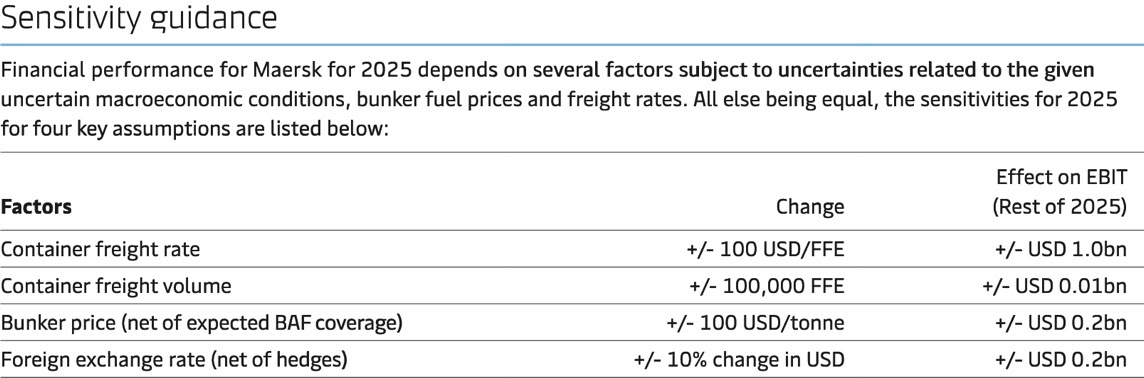Screen dimensions: 1144x378
Task: Click the Effect on EBIT header
Action: pos(1062,177)
